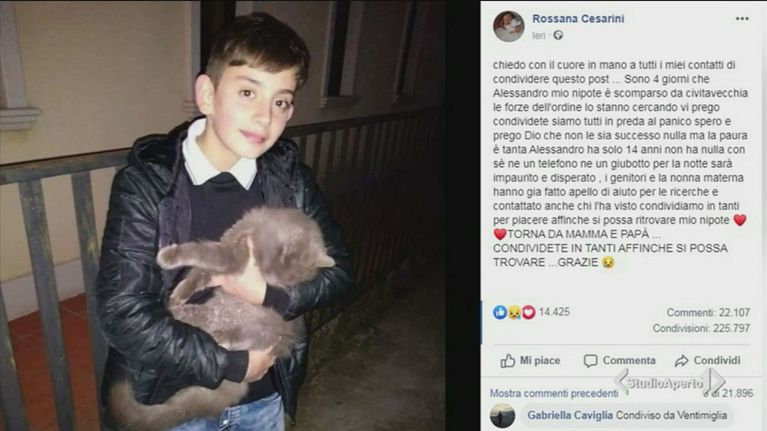This screenshot has width=767, height=431.
Task: Expand Mostra commenti precedenti
Action: tap(554, 393)
